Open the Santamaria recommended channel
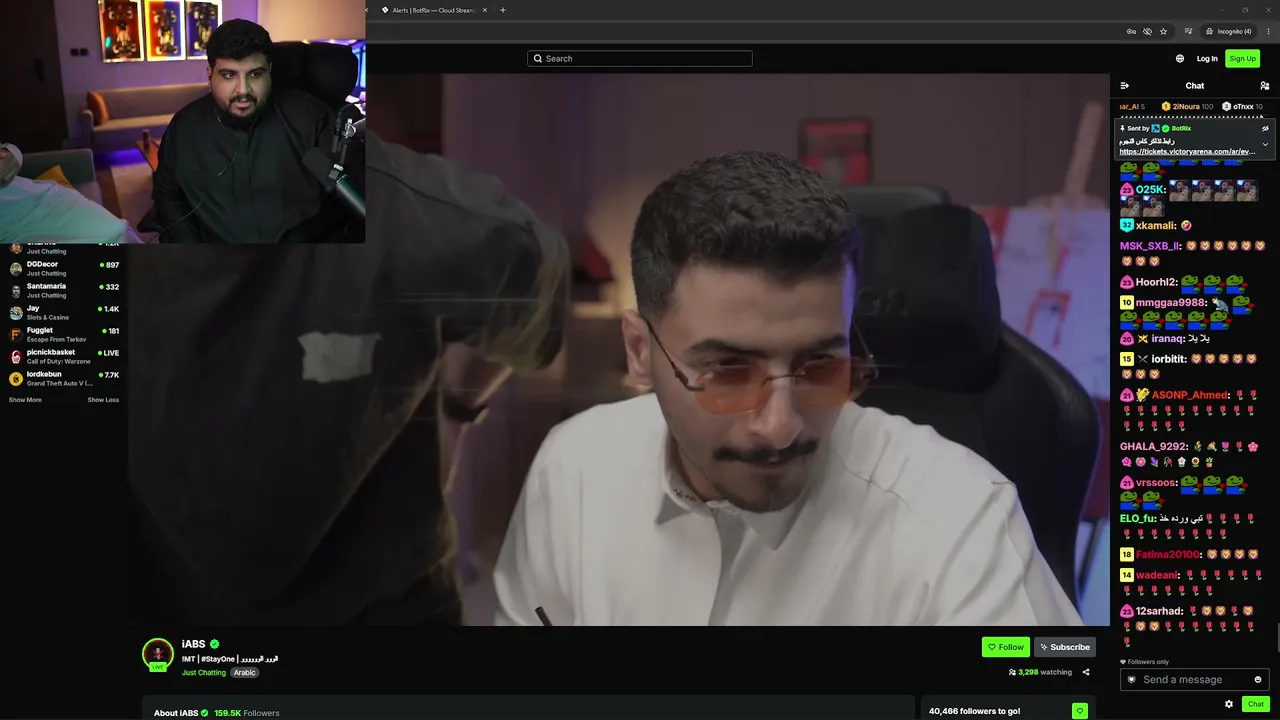The height and width of the screenshot is (720, 1280). (x=64, y=291)
